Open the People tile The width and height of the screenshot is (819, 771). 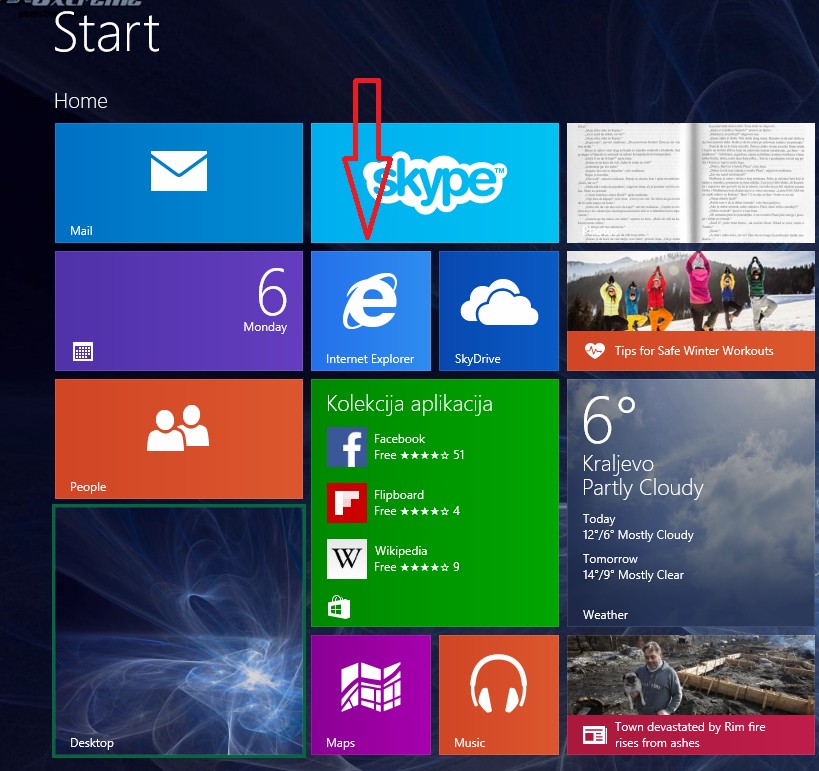click(179, 439)
